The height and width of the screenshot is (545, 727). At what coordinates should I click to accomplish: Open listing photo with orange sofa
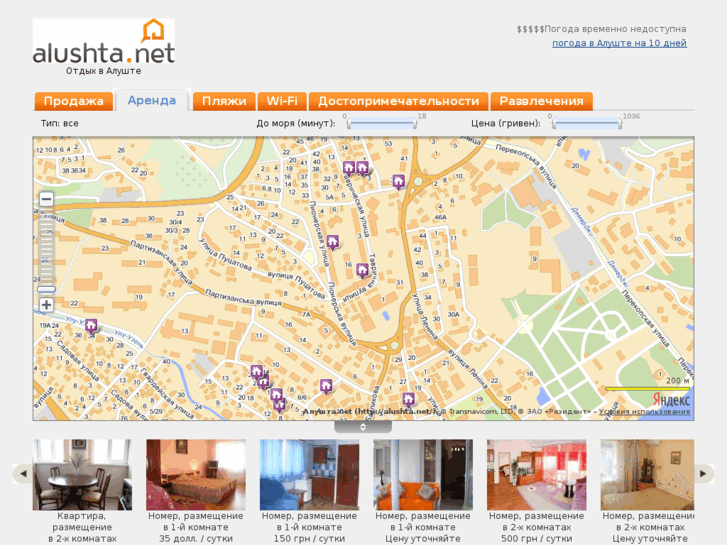(x=423, y=474)
